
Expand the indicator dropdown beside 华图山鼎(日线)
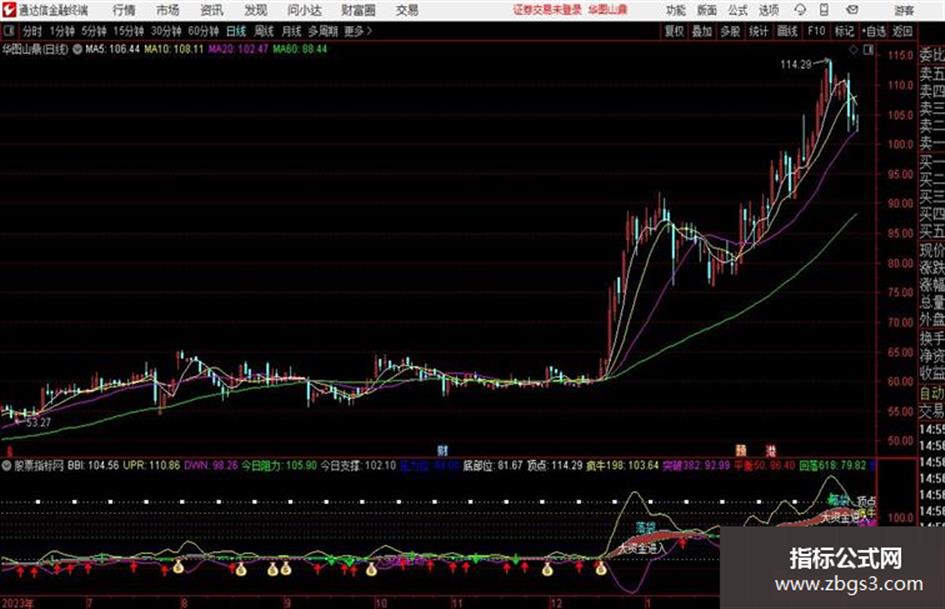coord(77,49)
